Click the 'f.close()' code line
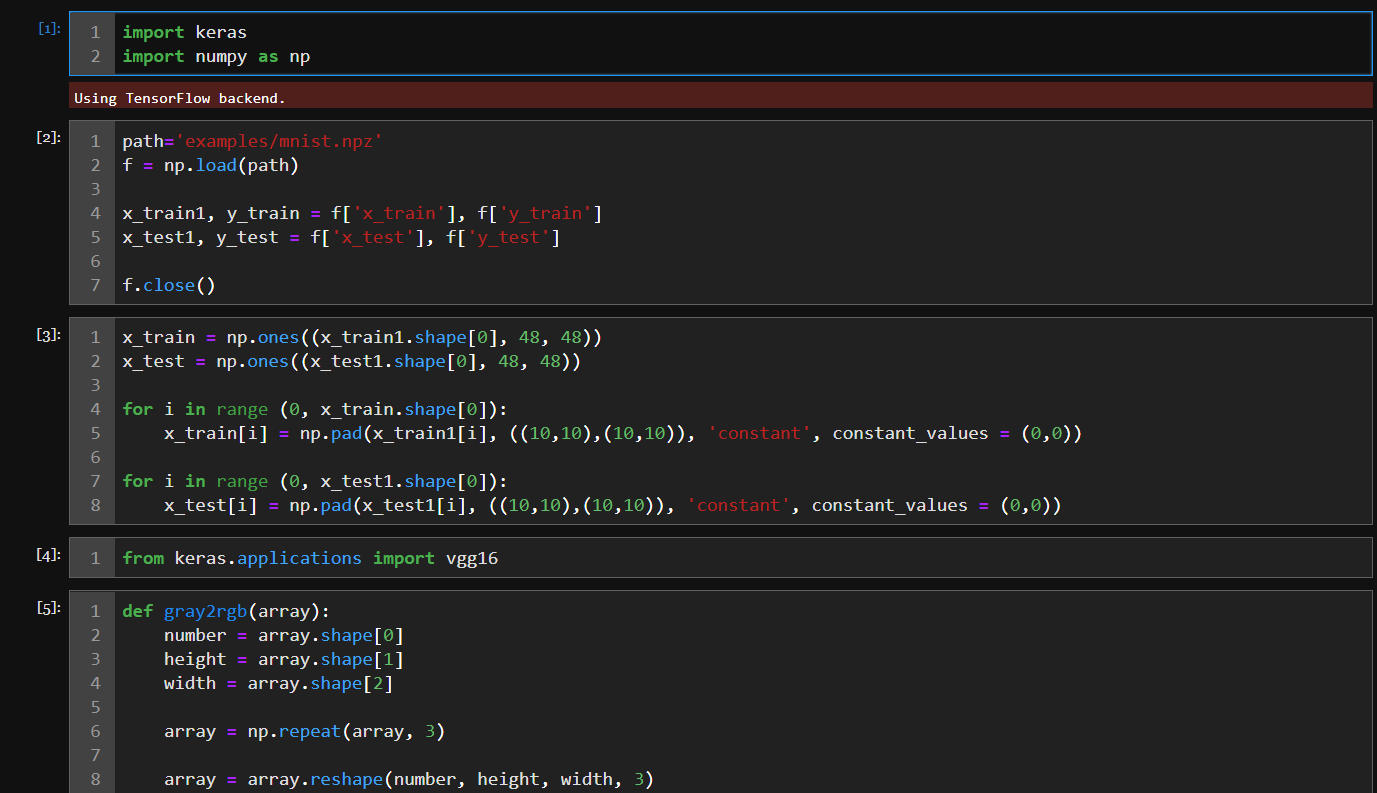 [x=169, y=286]
